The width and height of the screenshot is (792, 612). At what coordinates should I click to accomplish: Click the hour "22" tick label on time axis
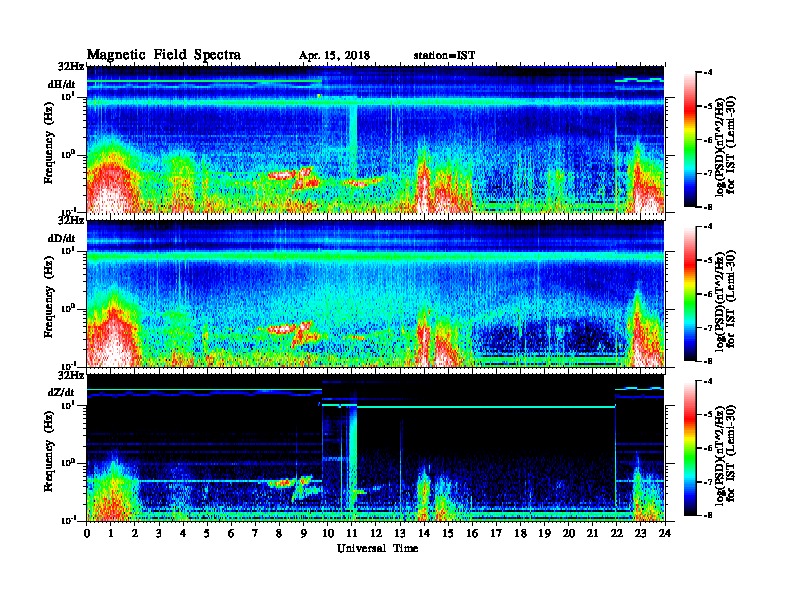pos(617,534)
